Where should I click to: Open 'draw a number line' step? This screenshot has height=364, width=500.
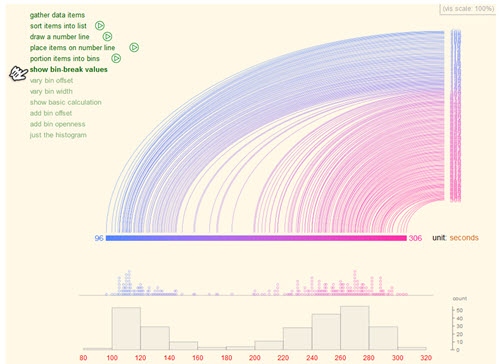[60, 37]
